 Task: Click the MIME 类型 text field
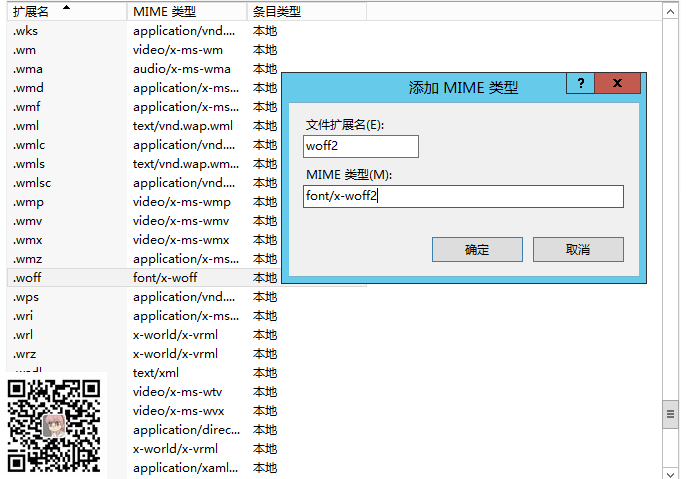point(464,196)
